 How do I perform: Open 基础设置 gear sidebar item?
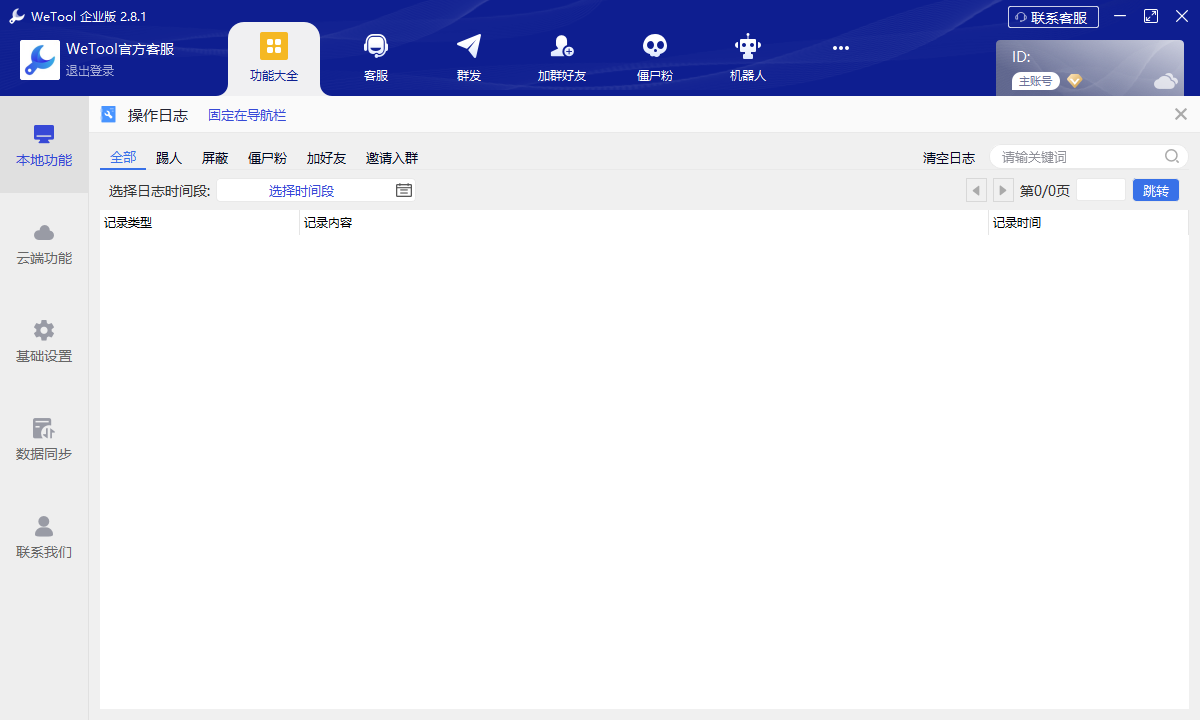point(44,342)
